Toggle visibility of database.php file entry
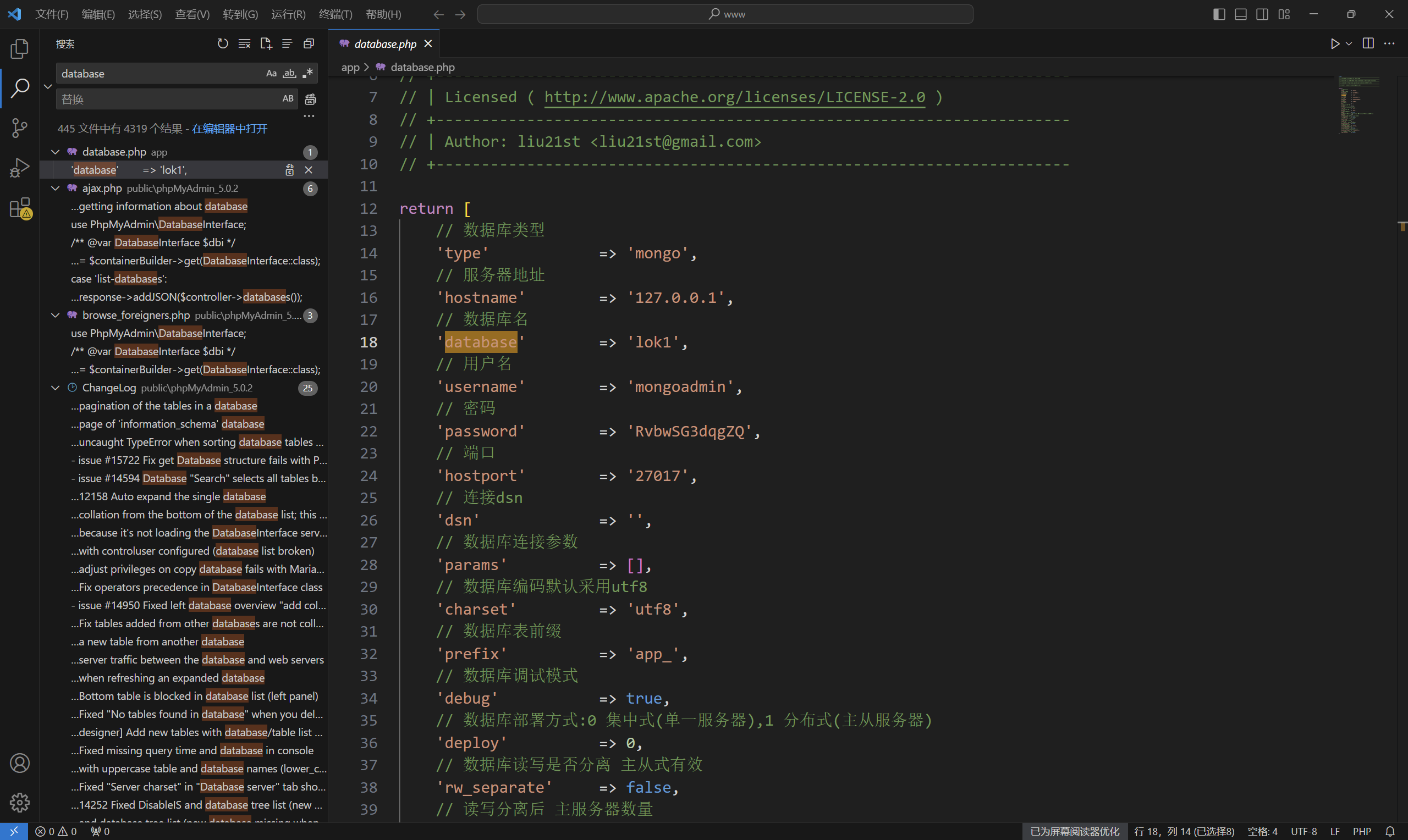Image resolution: width=1408 pixels, height=840 pixels. [x=56, y=151]
